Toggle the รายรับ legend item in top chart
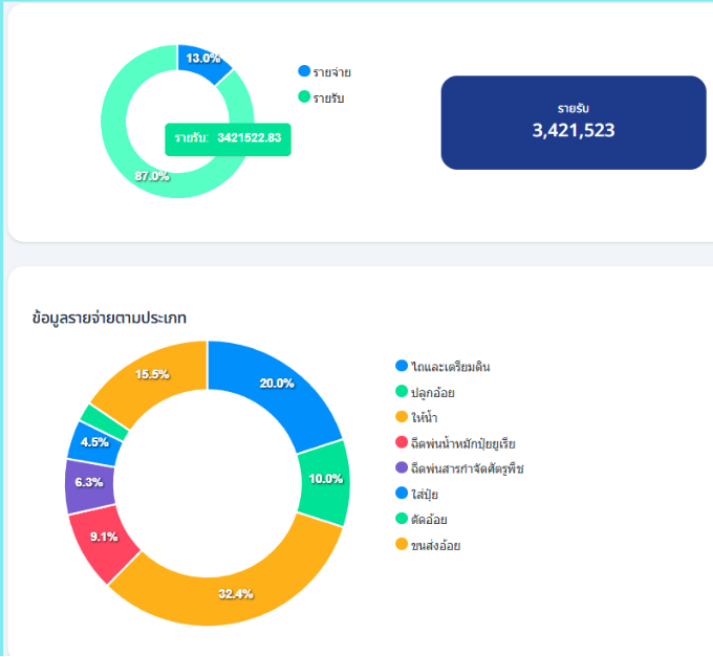 (321, 98)
